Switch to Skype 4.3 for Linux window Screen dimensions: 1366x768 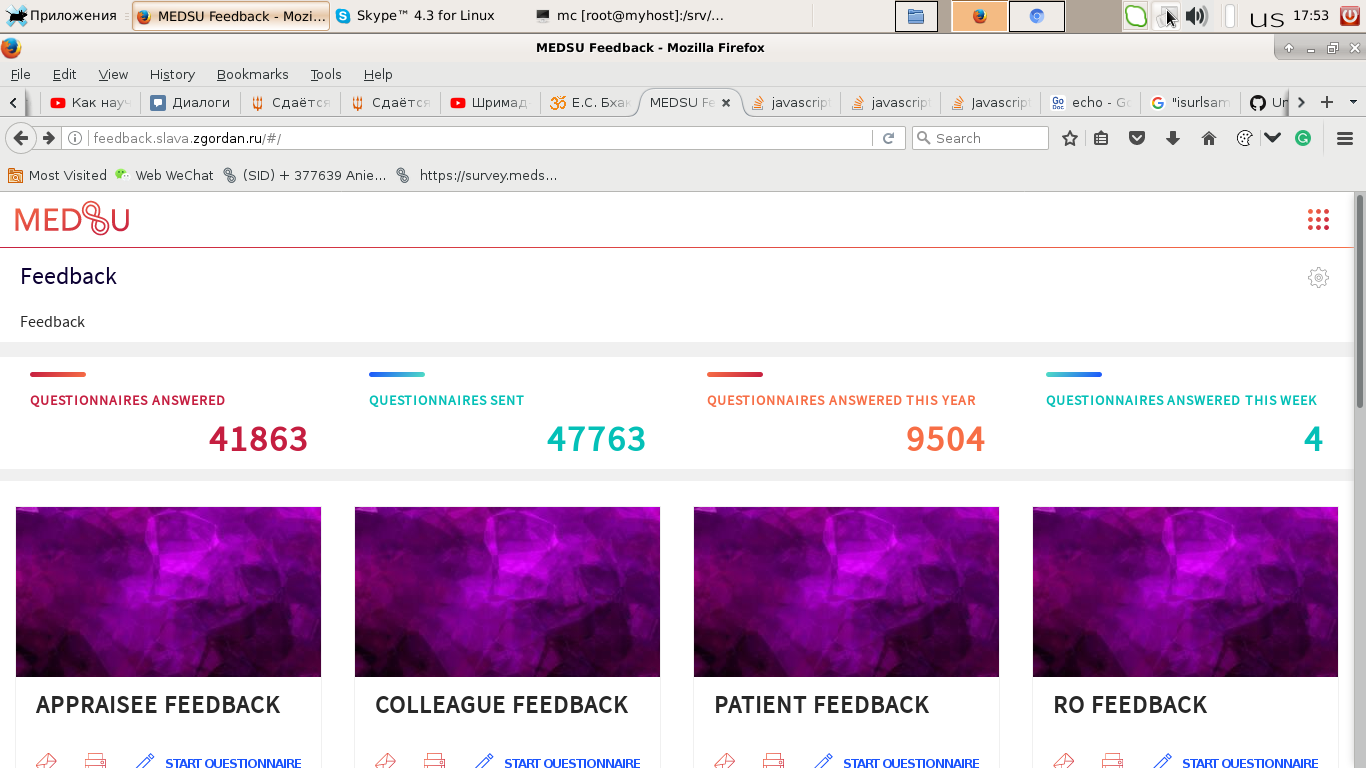point(415,16)
